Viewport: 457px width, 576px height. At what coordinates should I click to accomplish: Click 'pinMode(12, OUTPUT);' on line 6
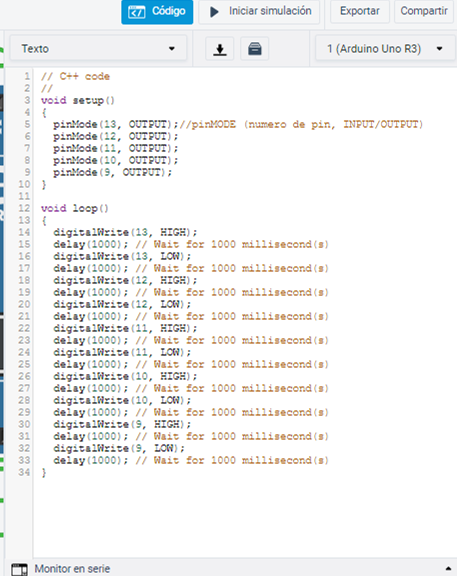tap(116, 137)
